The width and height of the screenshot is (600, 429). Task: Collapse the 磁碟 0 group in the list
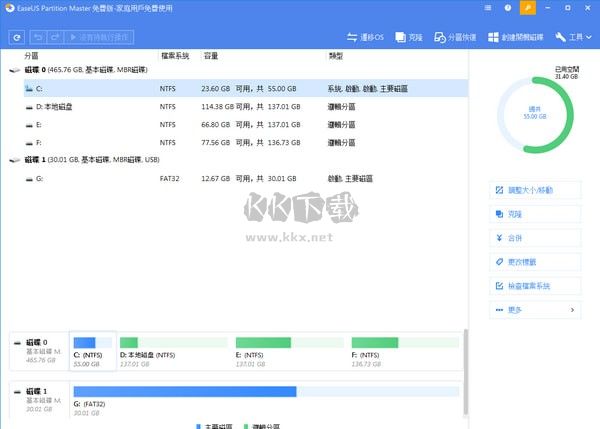coord(13,72)
